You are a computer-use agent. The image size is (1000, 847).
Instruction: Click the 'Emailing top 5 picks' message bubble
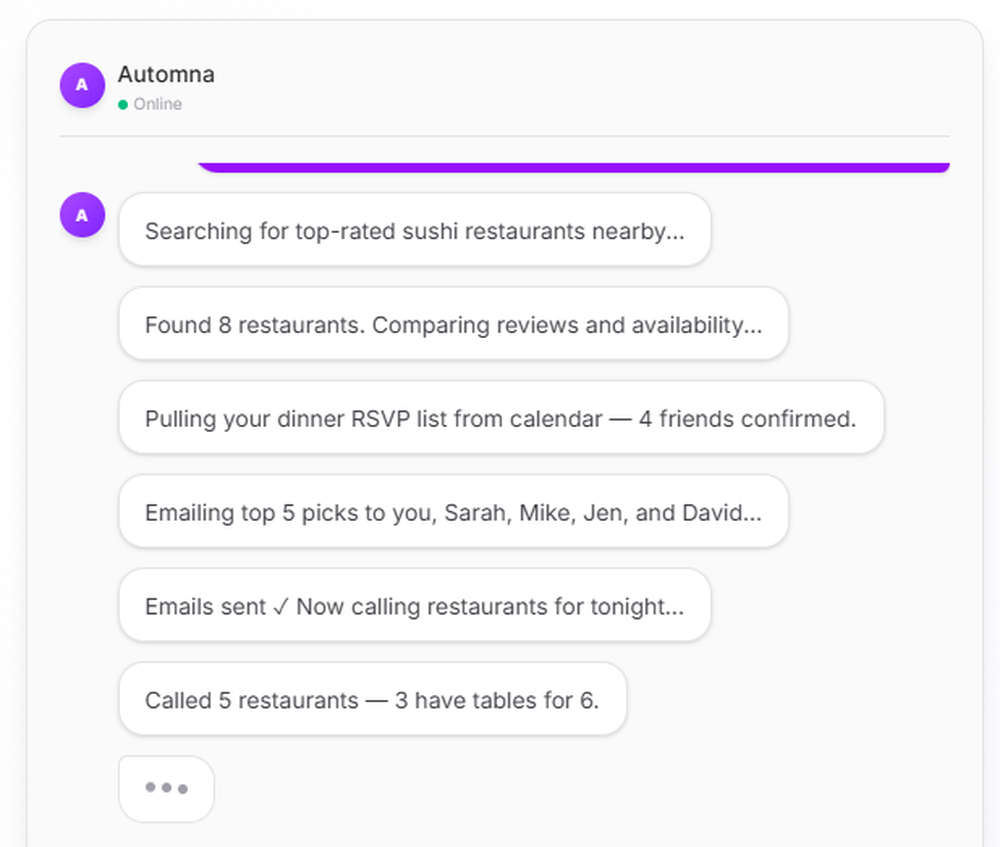[454, 512]
